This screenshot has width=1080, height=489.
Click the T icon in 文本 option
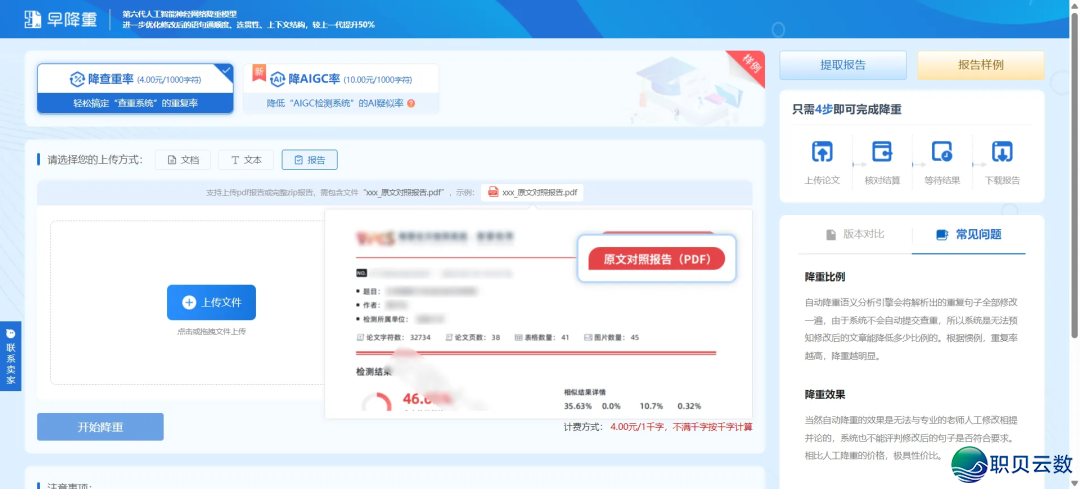(235, 160)
